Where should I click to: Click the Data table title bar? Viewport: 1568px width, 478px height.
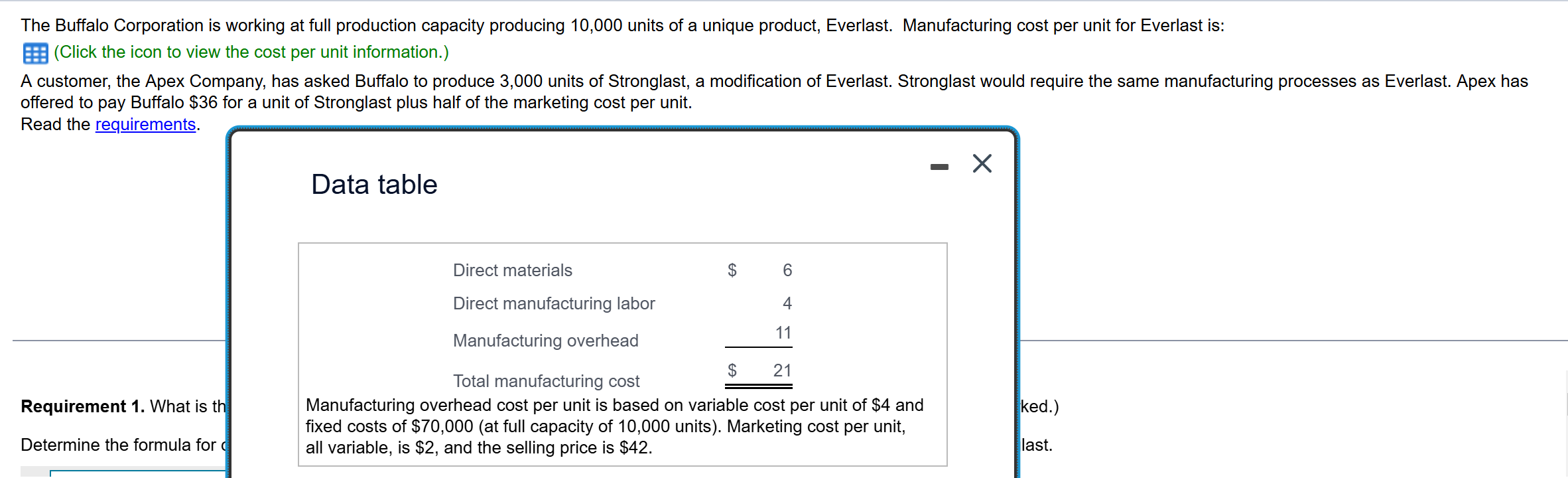(x=373, y=184)
